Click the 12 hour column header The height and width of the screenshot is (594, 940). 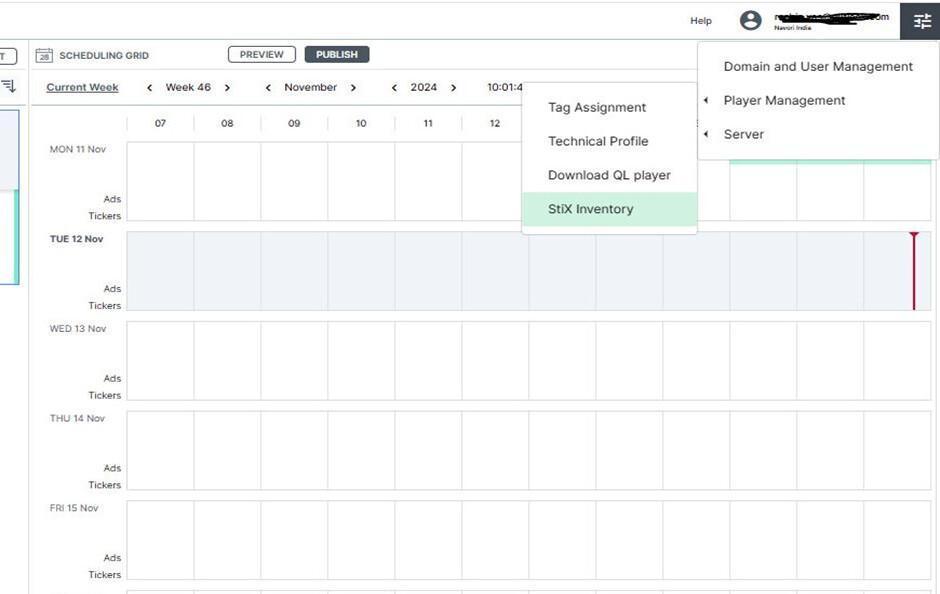(495, 123)
